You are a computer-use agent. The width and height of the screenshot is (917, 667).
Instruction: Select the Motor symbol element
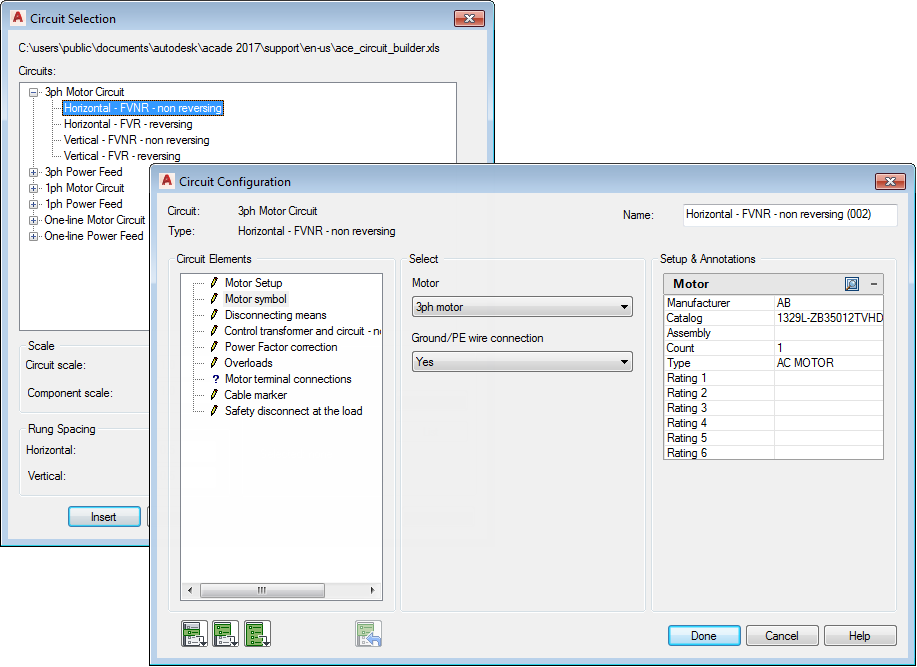tap(256, 299)
